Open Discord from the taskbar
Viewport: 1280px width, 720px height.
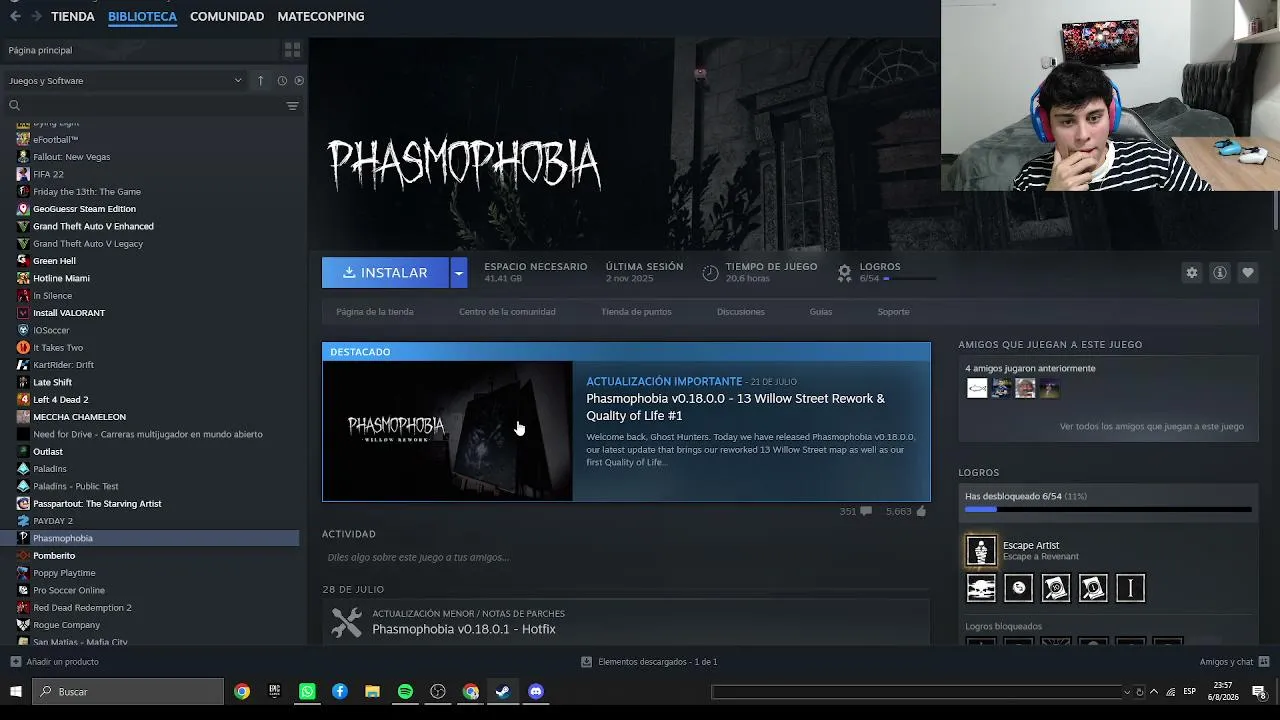point(536,691)
